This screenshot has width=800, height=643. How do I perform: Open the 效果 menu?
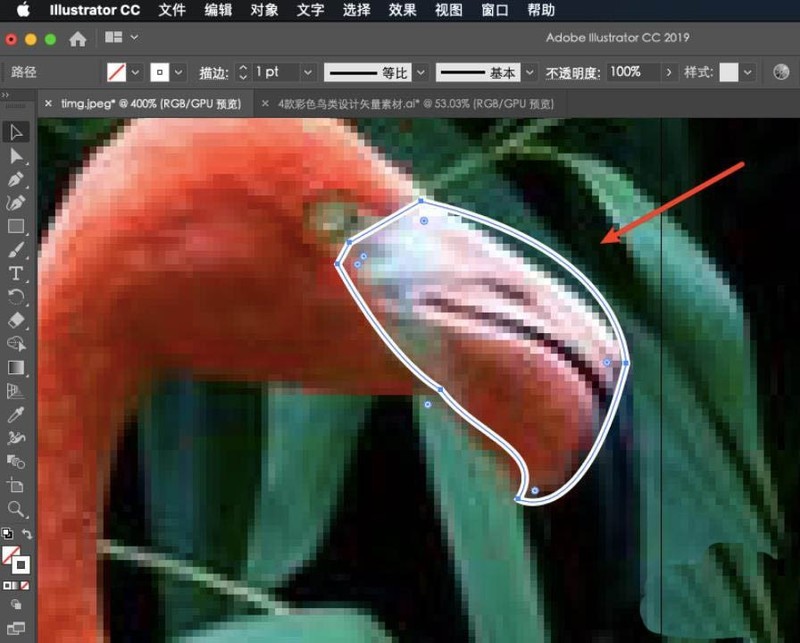coord(403,11)
